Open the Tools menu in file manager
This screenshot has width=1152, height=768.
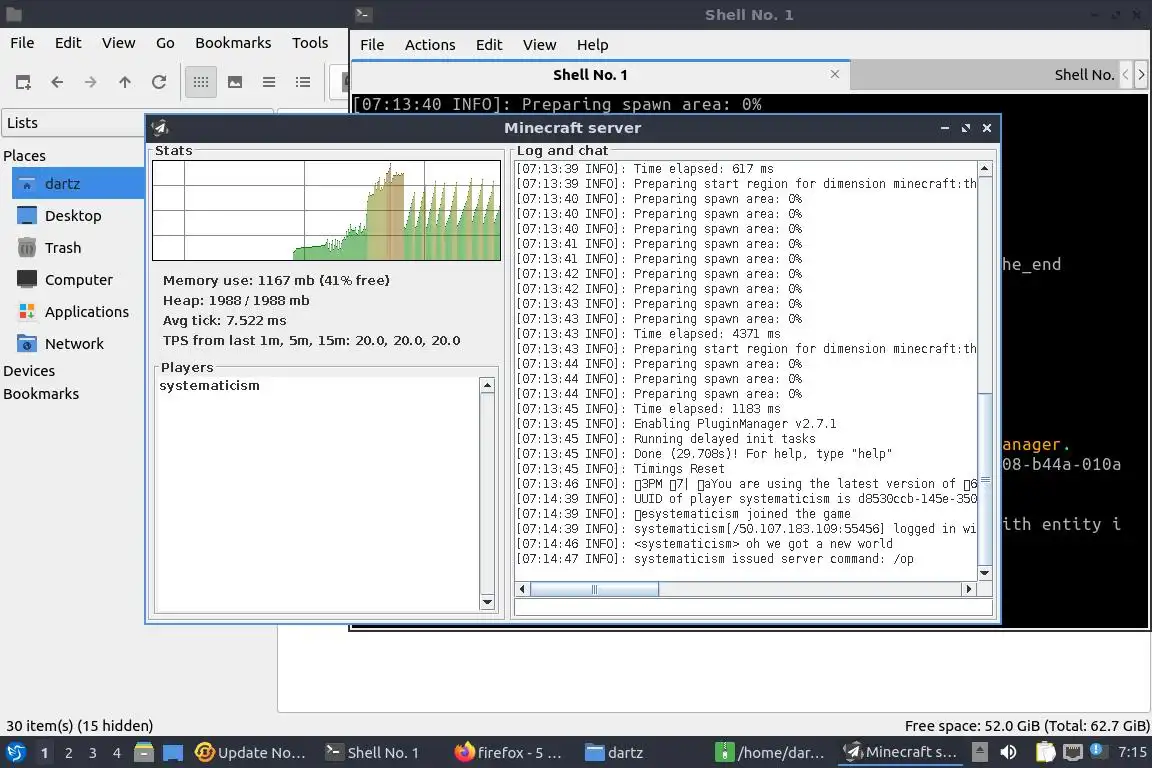(x=310, y=43)
